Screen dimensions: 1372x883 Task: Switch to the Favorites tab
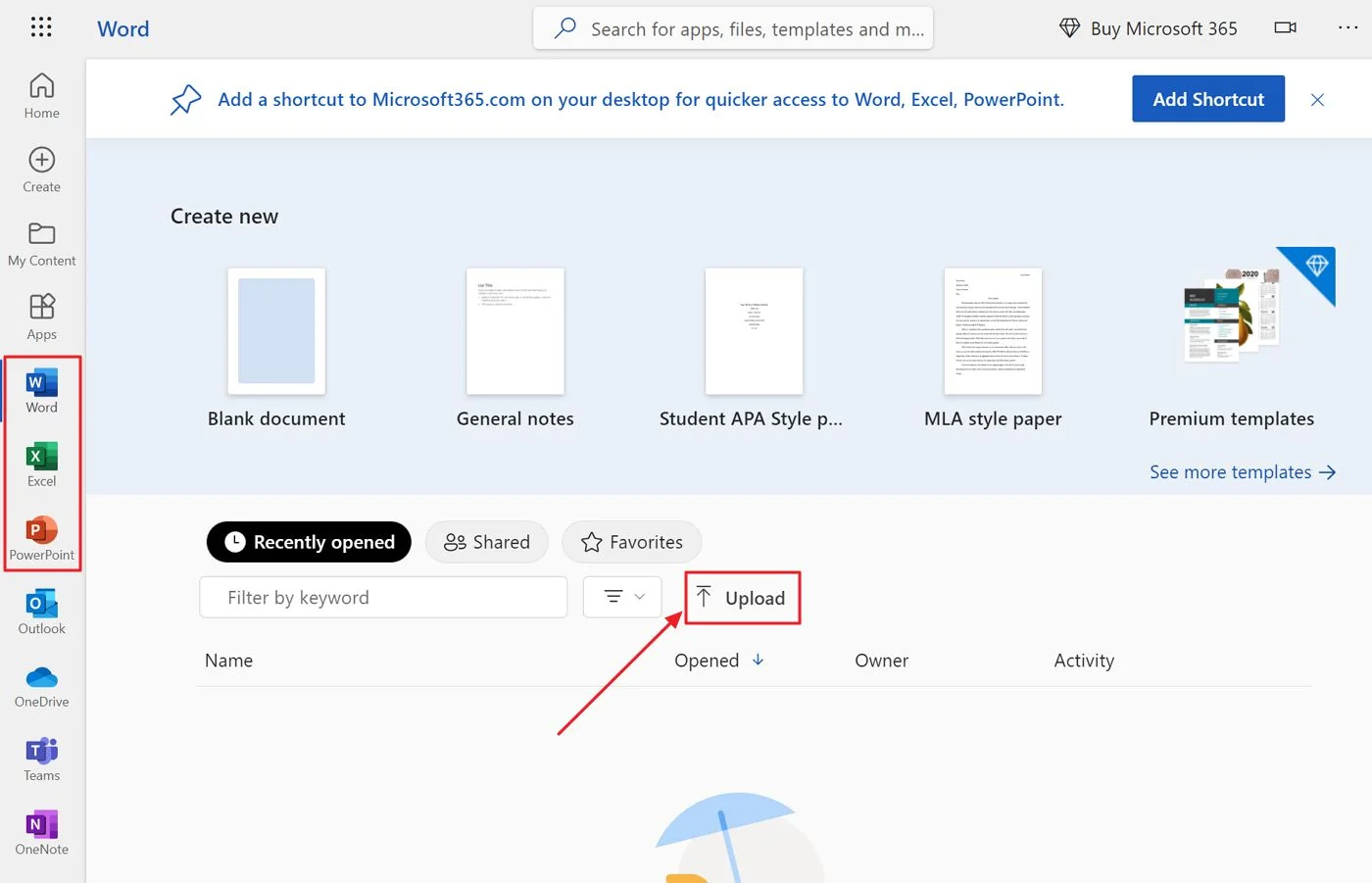coord(632,542)
